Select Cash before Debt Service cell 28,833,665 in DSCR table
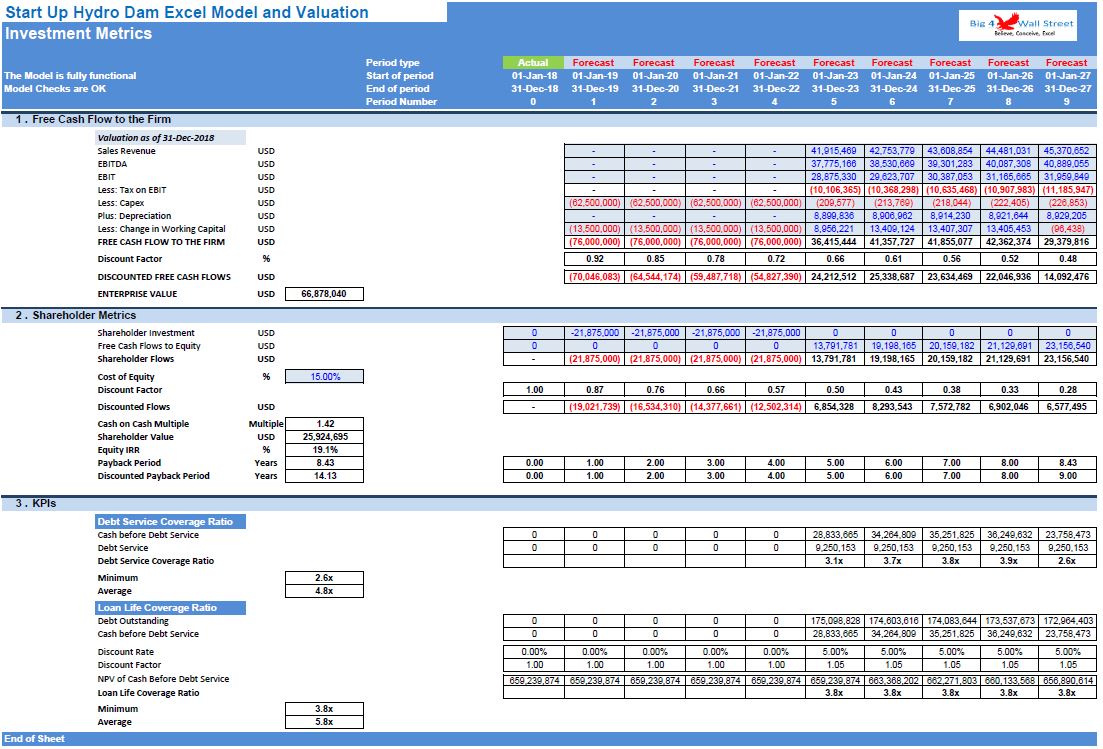The height and width of the screenshot is (749, 1103). point(835,535)
